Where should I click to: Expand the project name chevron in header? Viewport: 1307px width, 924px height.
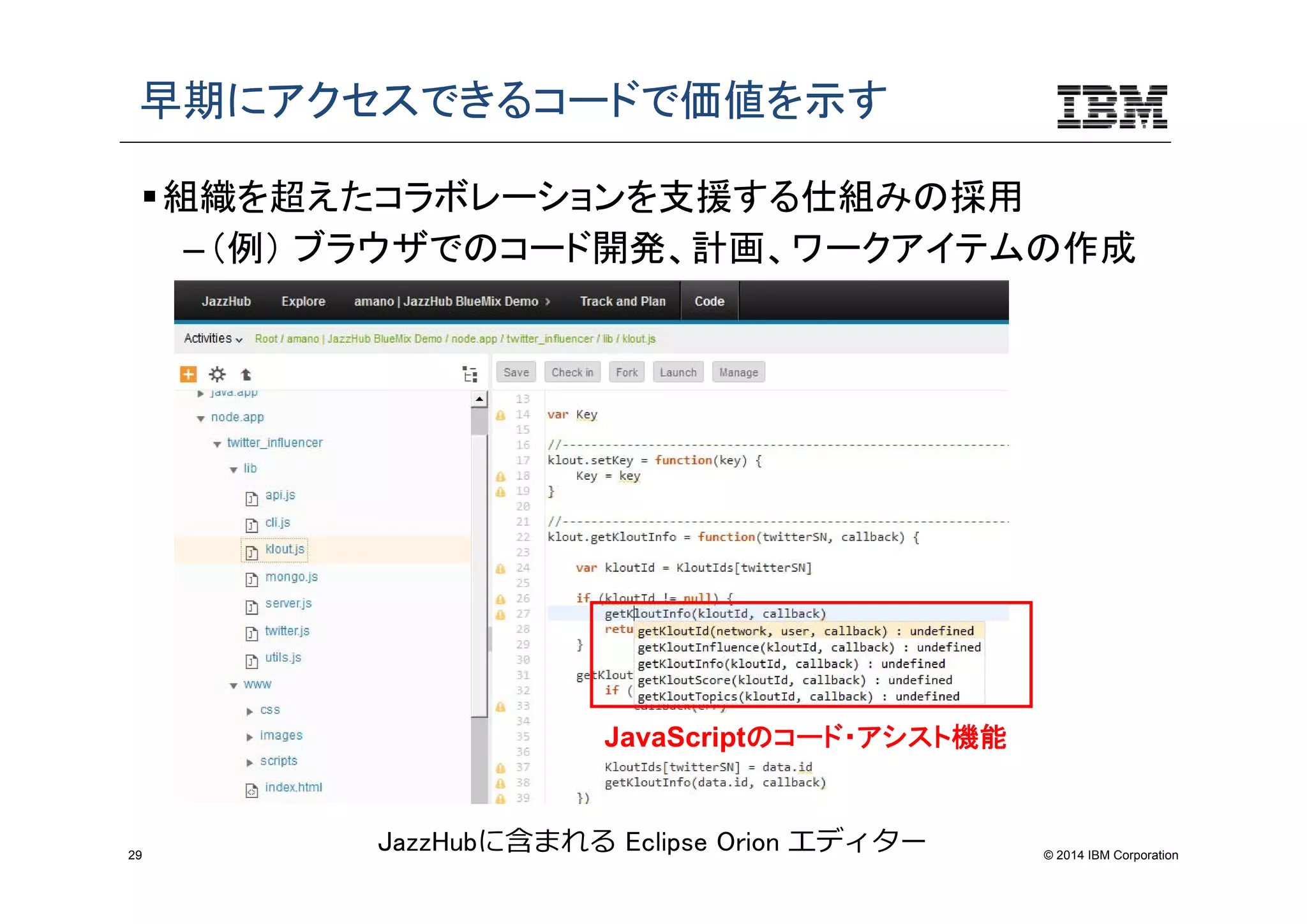(x=548, y=302)
